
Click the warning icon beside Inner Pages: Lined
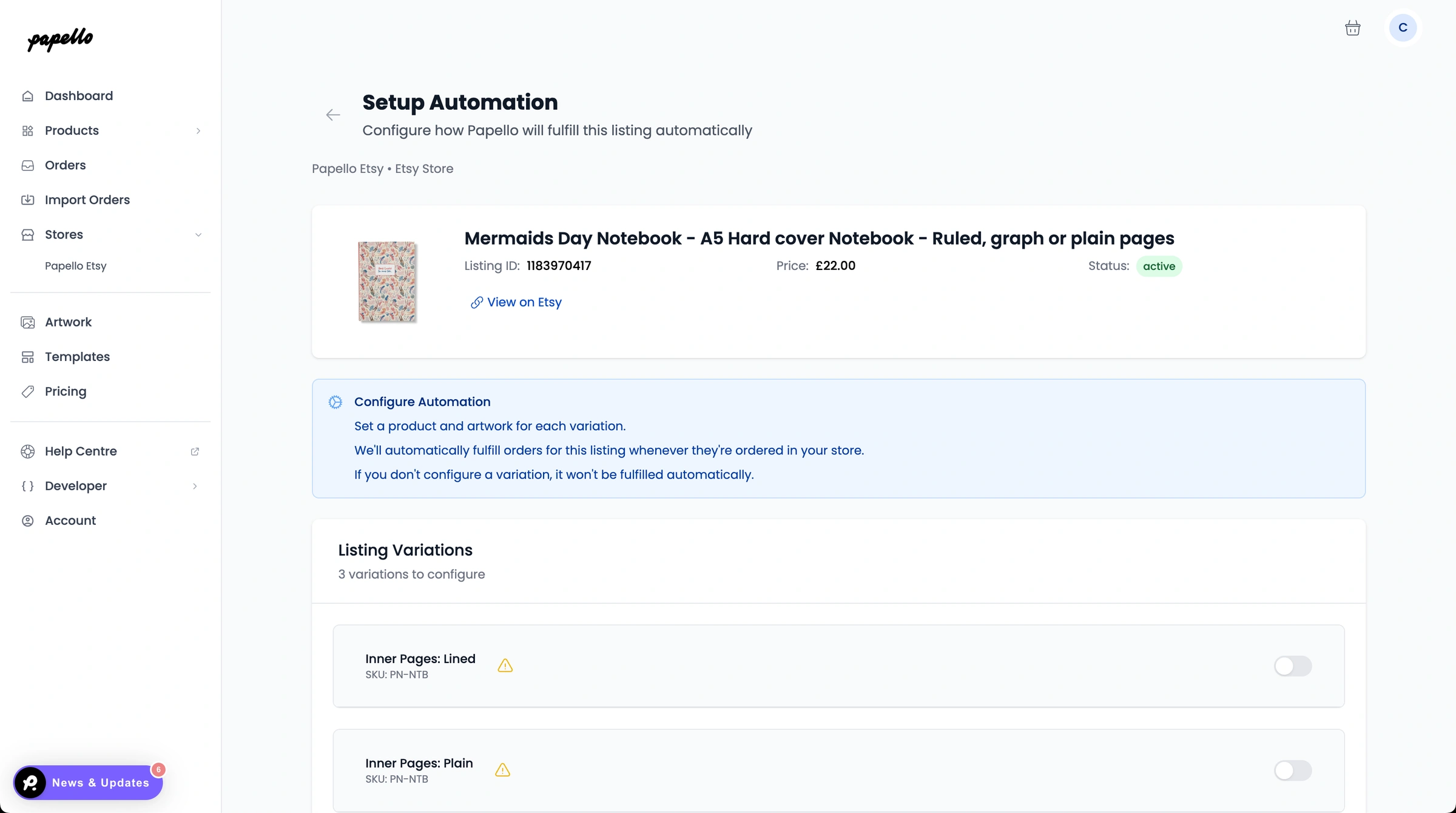pos(505,666)
